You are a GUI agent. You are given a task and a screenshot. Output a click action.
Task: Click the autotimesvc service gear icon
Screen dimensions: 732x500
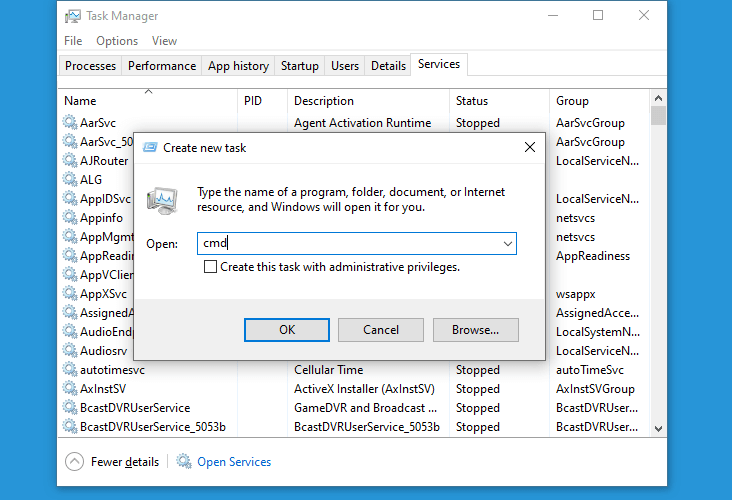click(70, 369)
